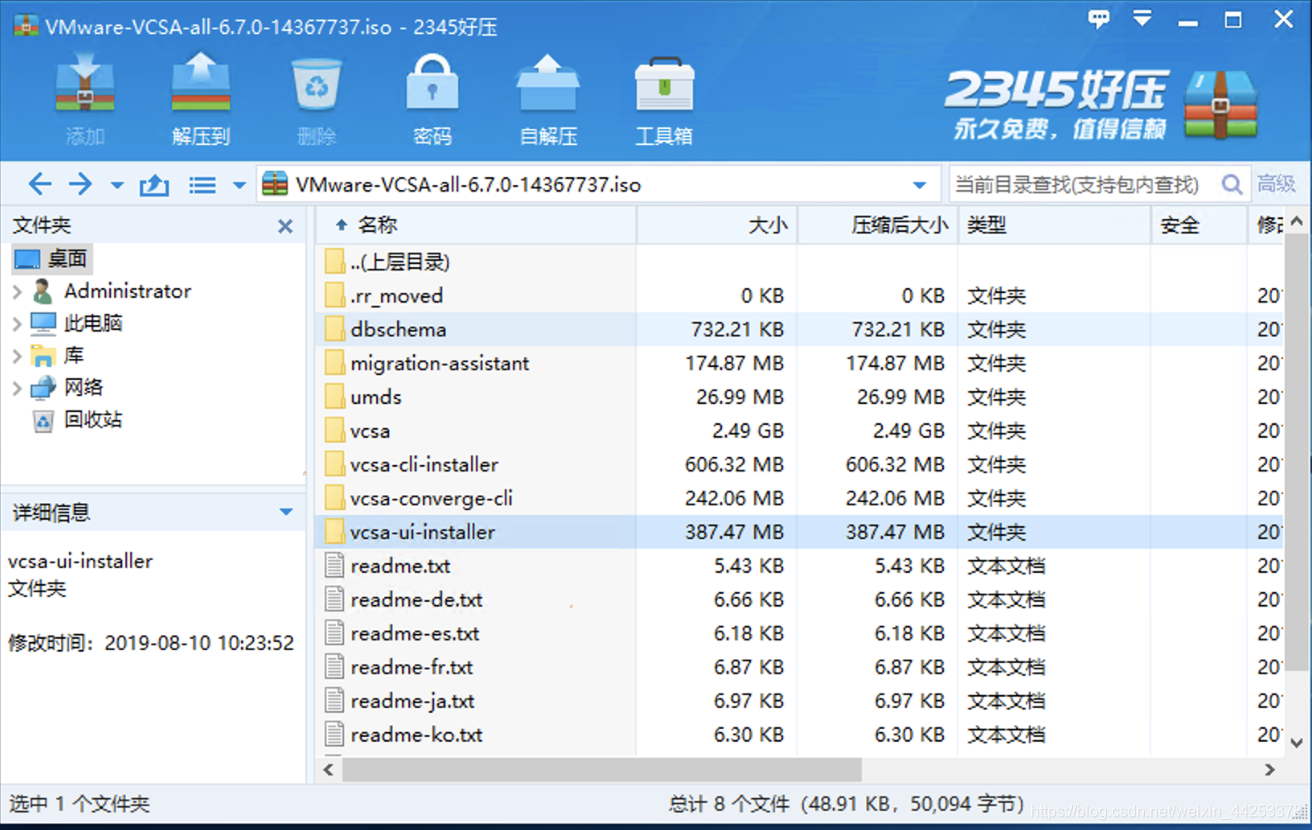Click the horizontal scrollbar thumb

point(602,770)
